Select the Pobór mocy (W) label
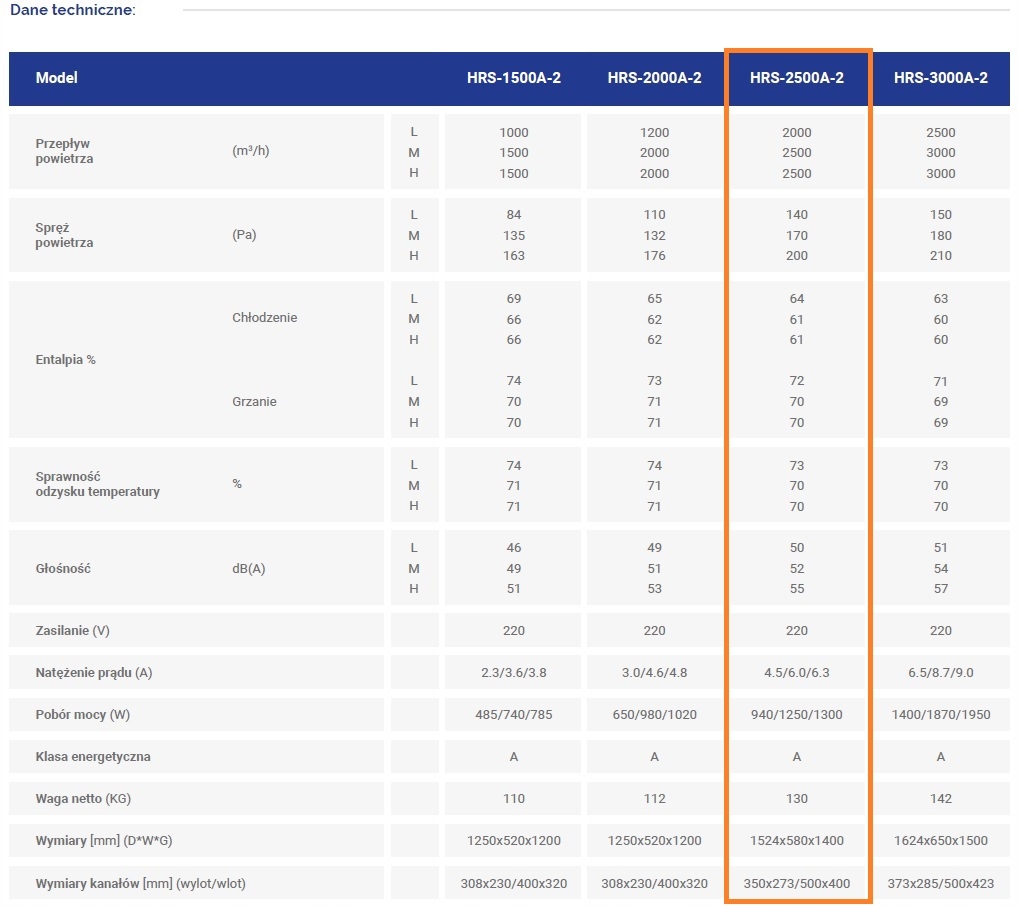The height and width of the screenshot is (907, 1019). coord(83,715)
